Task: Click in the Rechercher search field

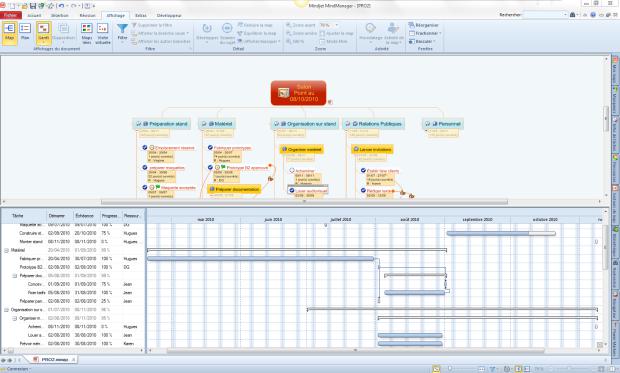Action: (x=542, y=15)
